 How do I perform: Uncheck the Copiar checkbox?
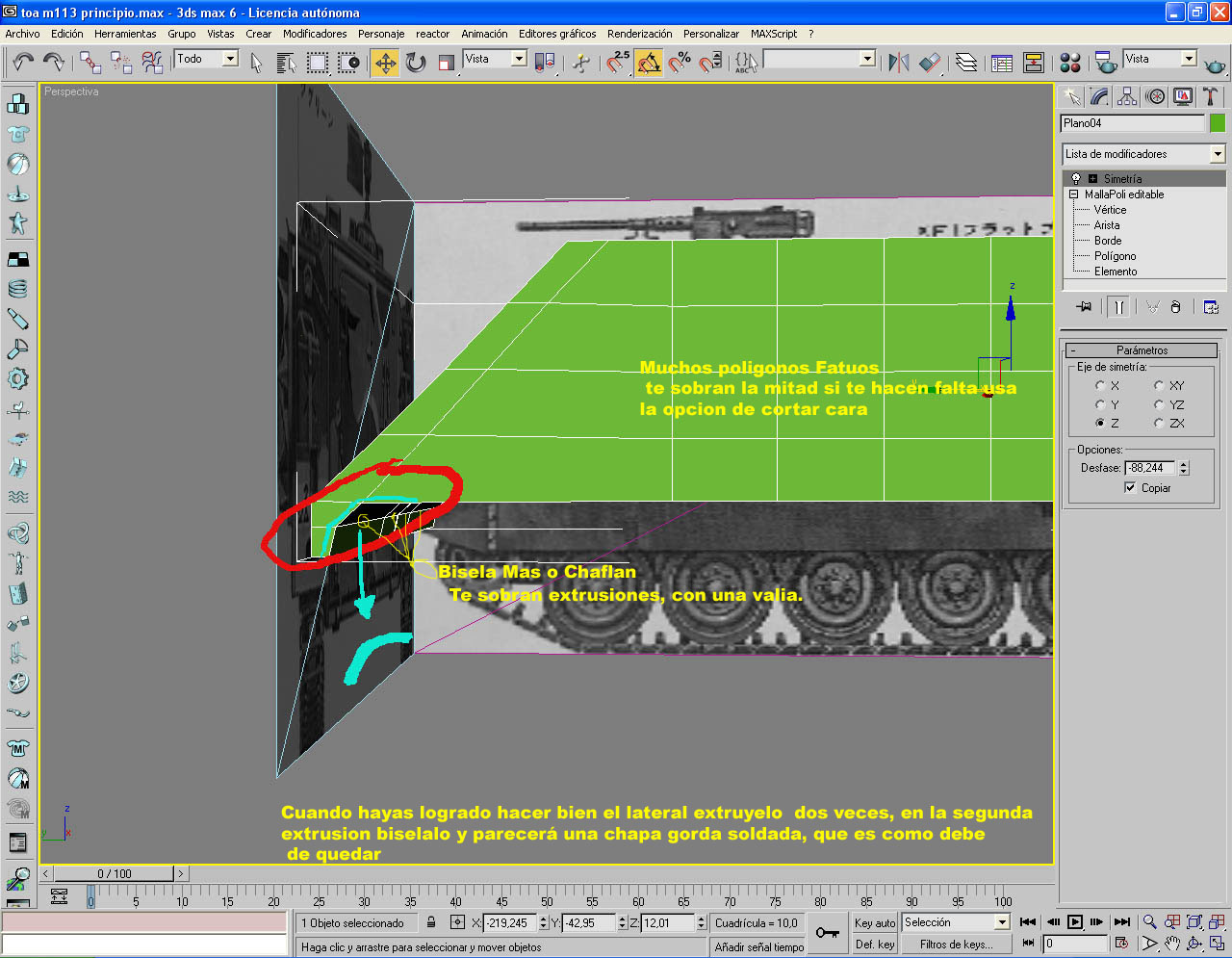(x=1130, y=488)
